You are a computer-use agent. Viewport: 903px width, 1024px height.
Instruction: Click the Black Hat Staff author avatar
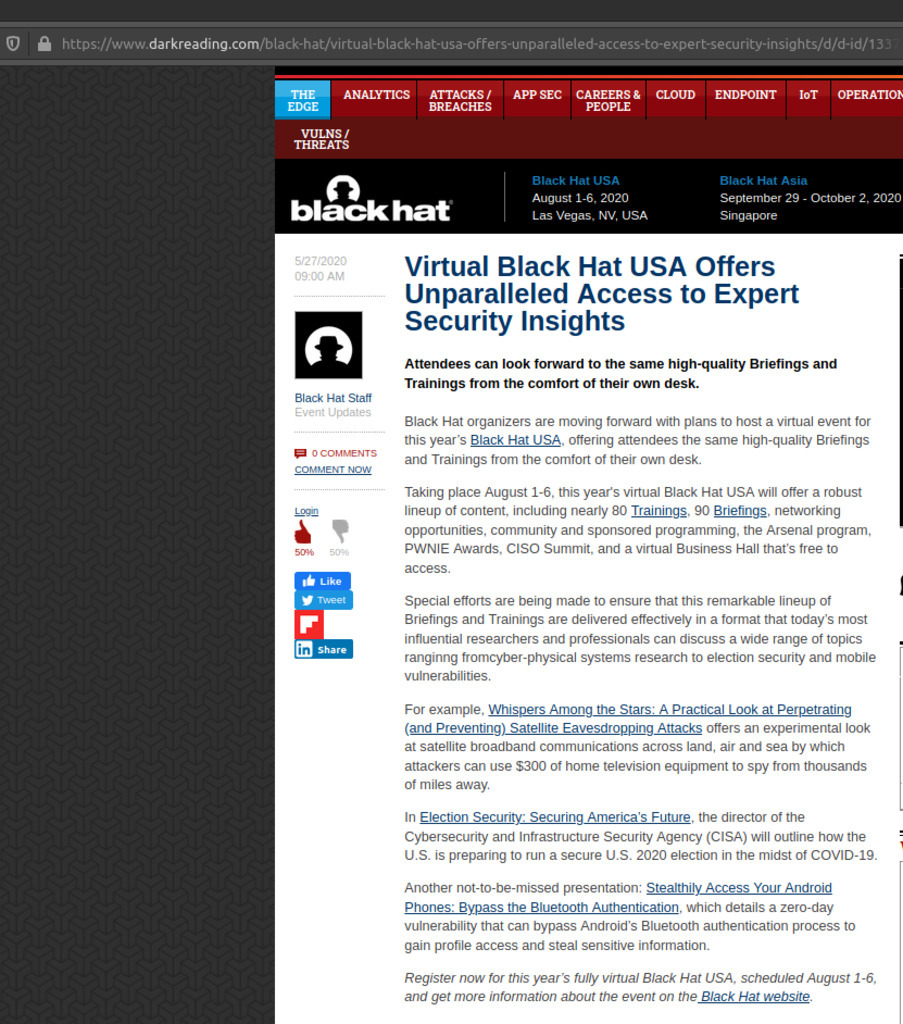[x=328, y=345]
